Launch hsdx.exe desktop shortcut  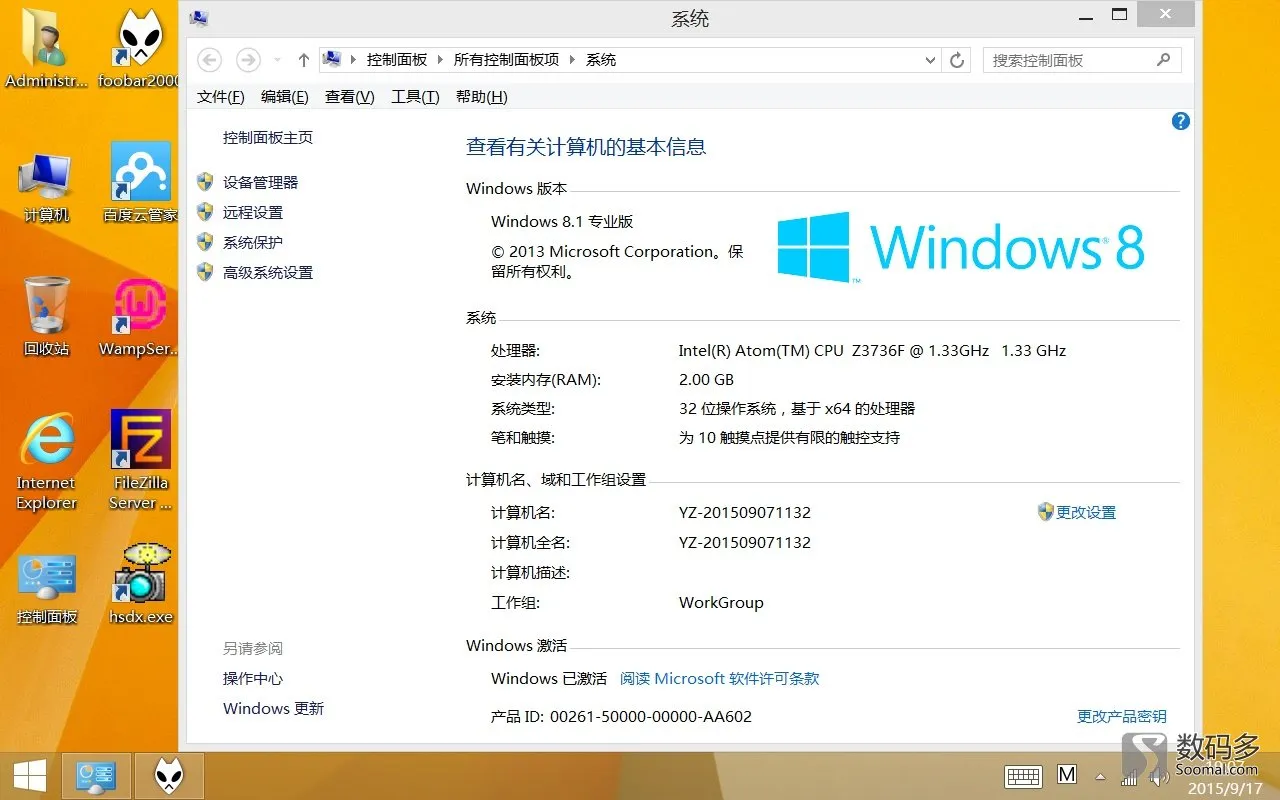point(140,585)
